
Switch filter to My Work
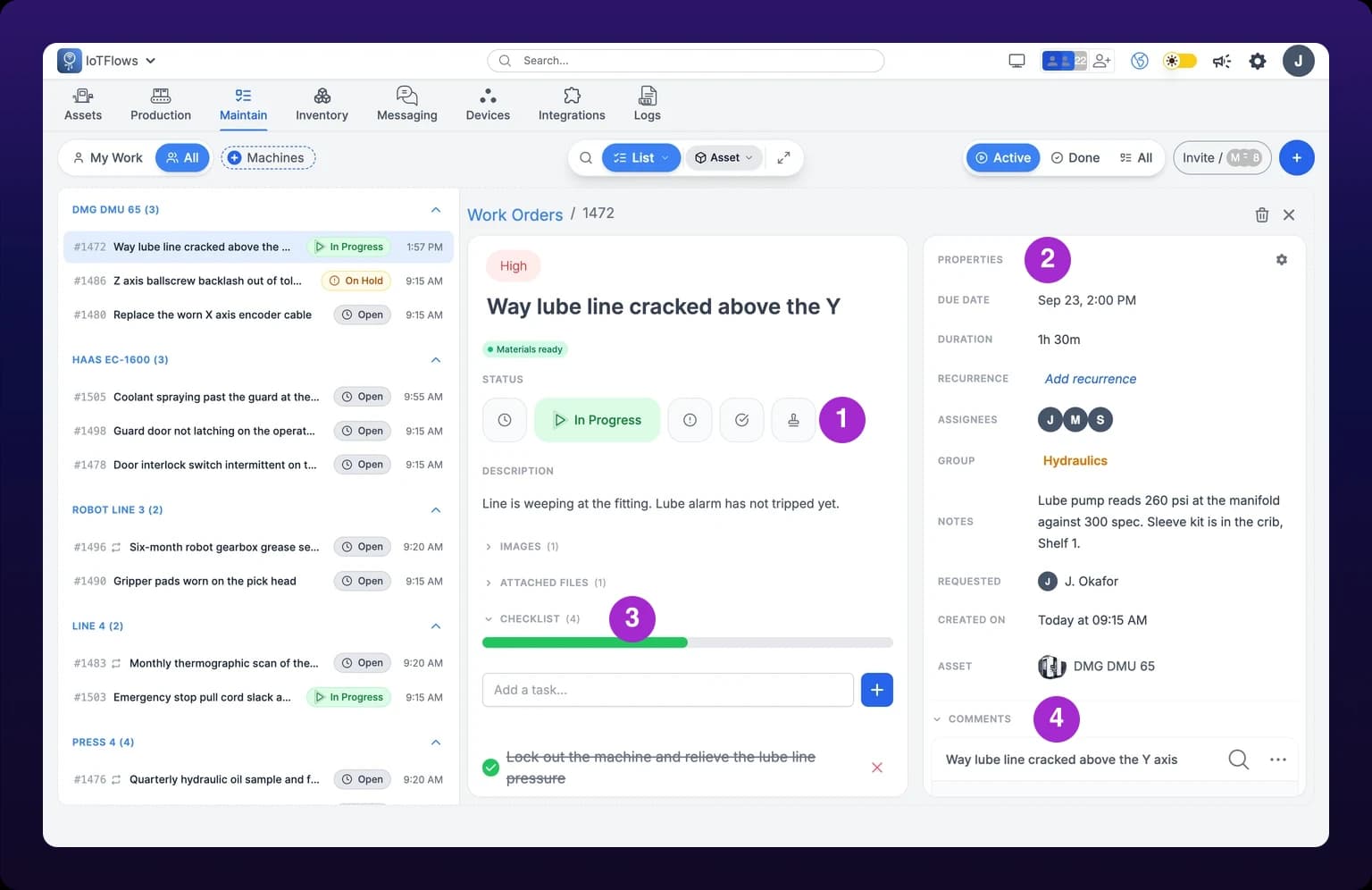point(108,157)
